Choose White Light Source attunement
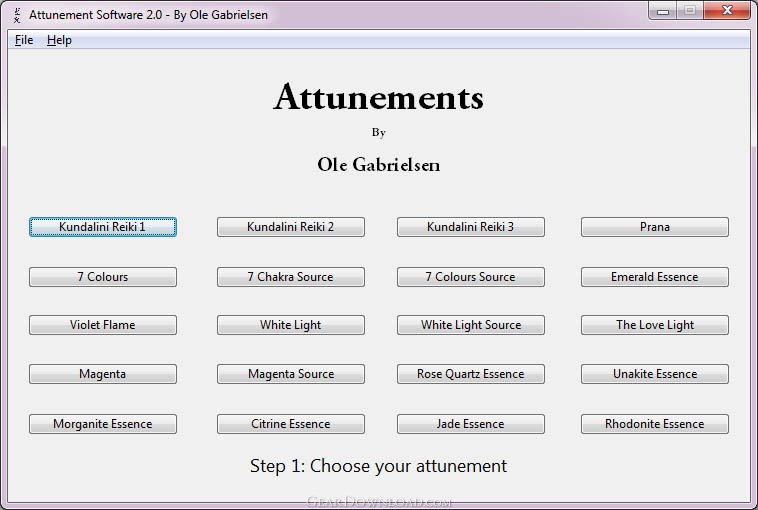 470,325
